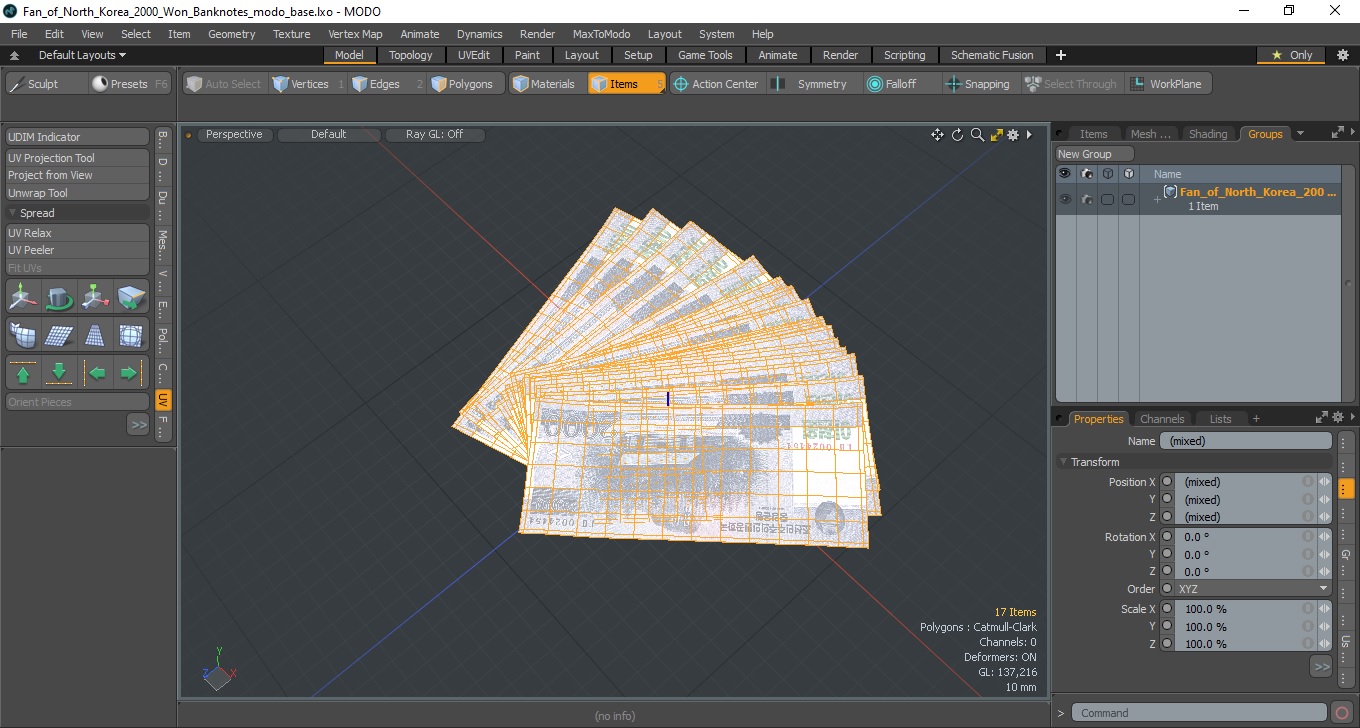The image size is (1360, 728).
Task: Click the viewport pan move icon
Action: 937,135
